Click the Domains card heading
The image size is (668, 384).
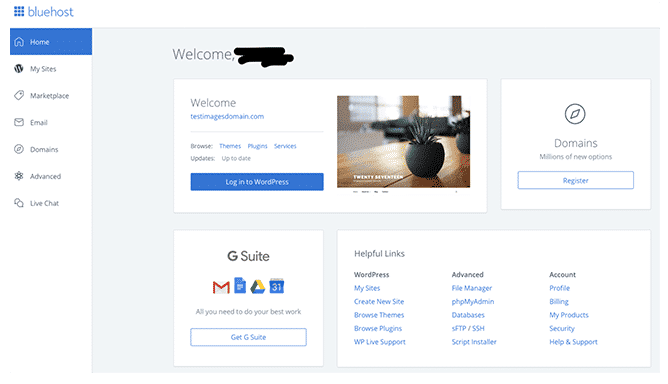[576, 143]
